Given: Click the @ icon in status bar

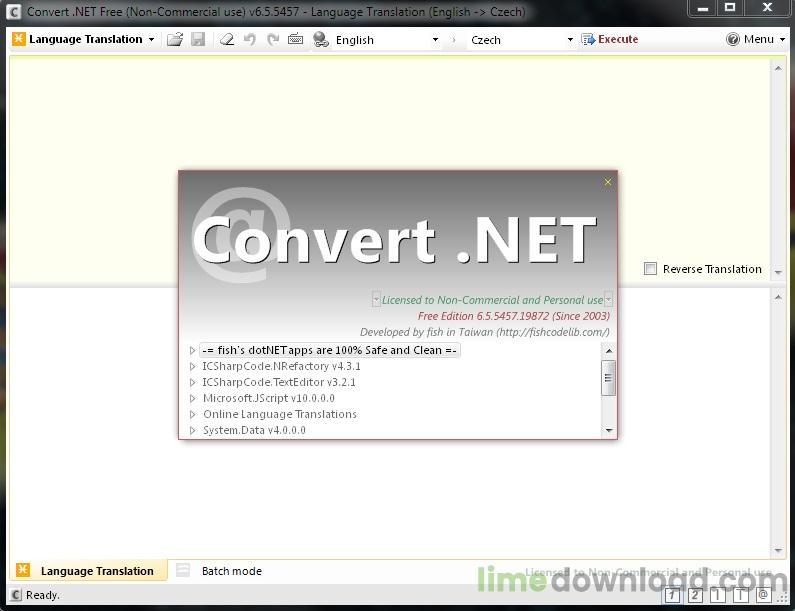Looking at the screenshot, I should 763,595.
